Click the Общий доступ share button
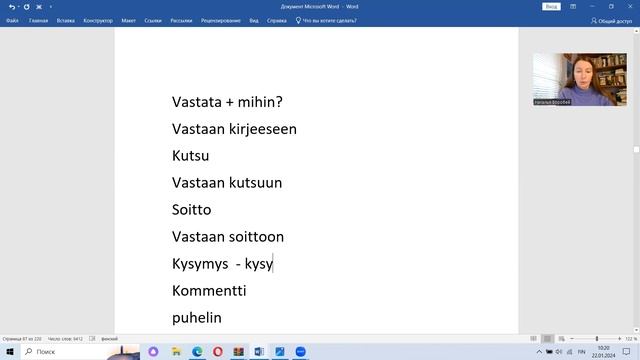The height and width of the screenshot is (360, 640). [x=611, y=21]
